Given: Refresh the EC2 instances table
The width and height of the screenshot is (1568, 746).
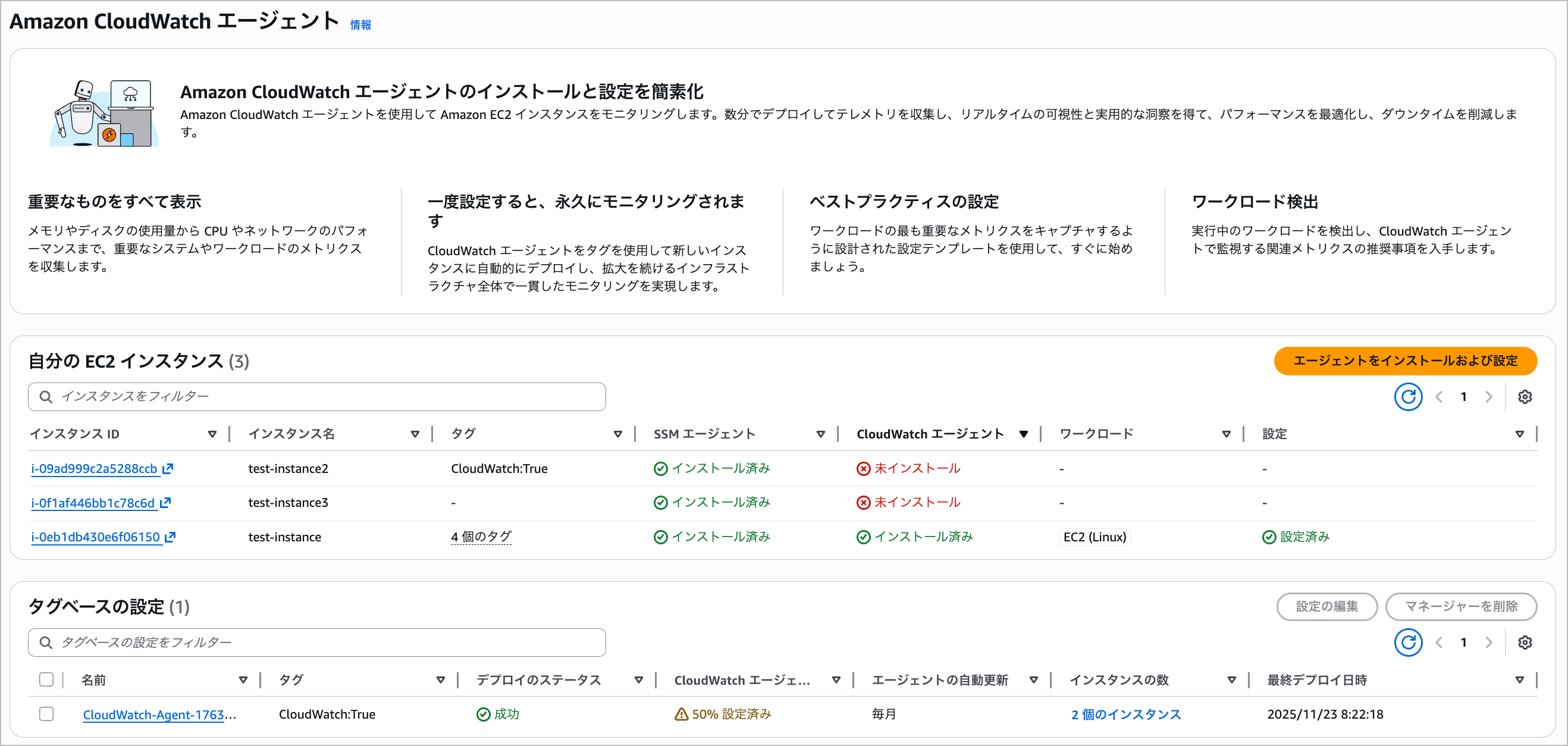Looking at the screenshot, I should click(1407, 397).
